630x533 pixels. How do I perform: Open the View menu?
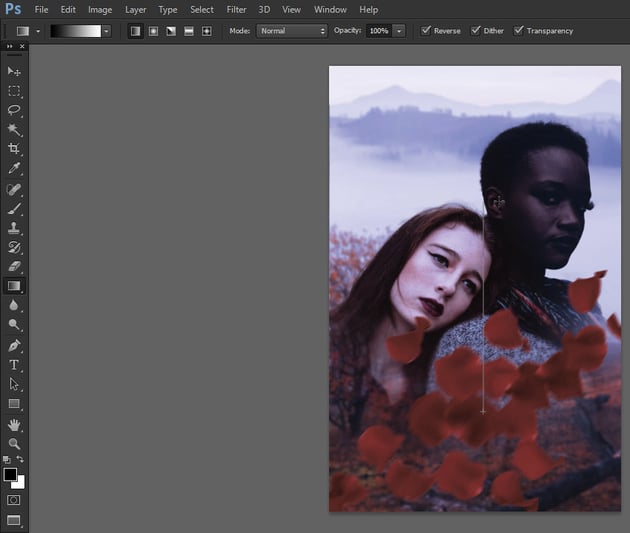pyautogui.click(x=291, y=10)
